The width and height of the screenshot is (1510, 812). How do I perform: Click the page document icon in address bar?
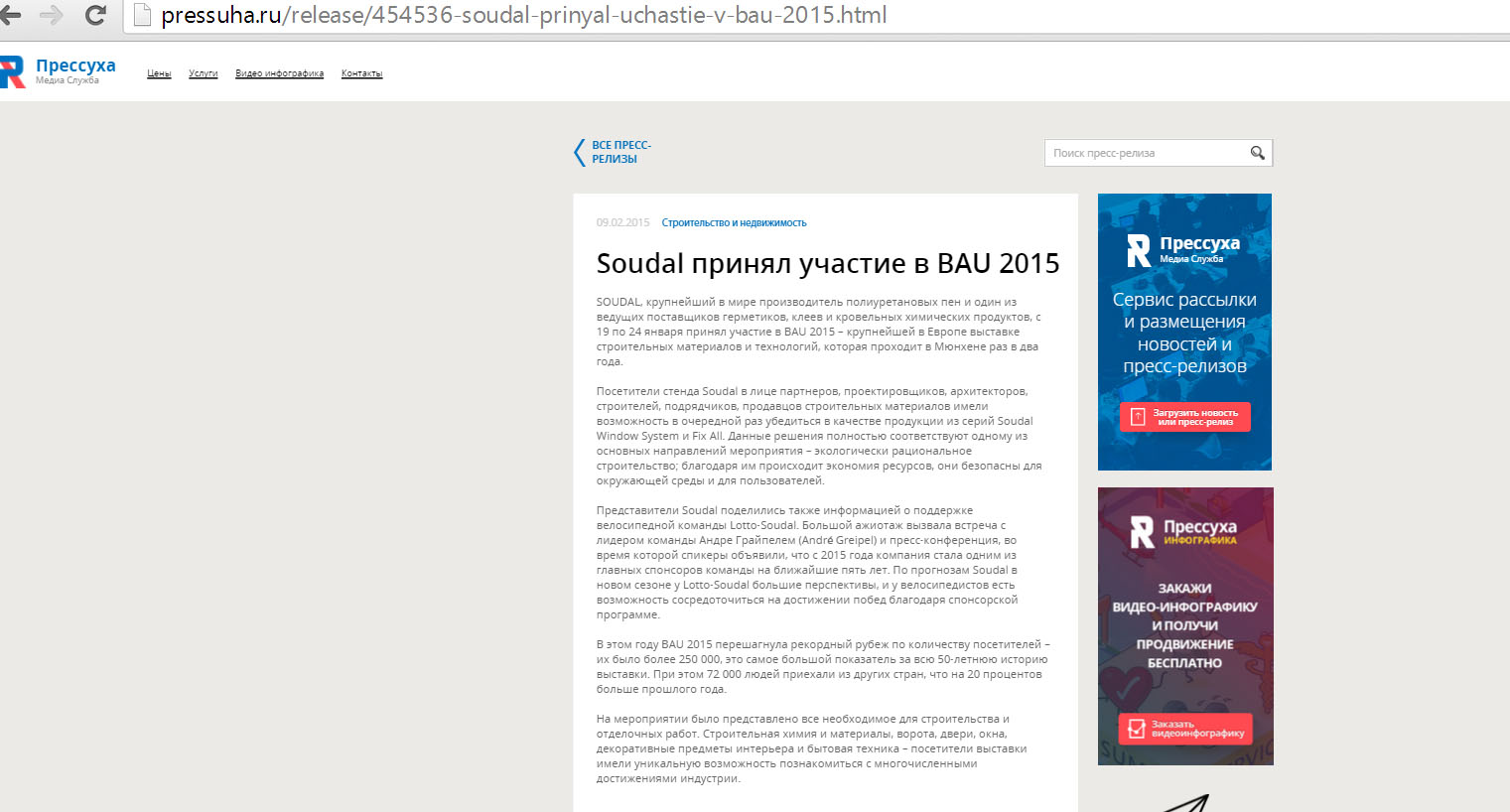click(141, 15)
